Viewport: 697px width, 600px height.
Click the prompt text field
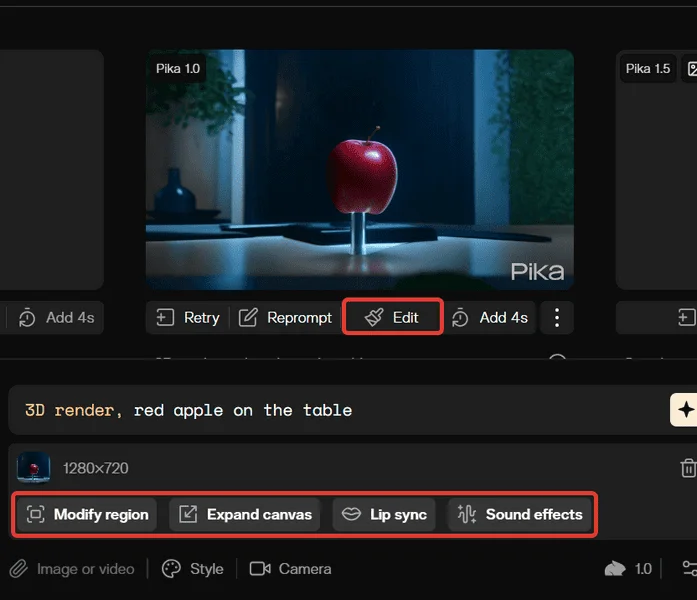(330, 410)
